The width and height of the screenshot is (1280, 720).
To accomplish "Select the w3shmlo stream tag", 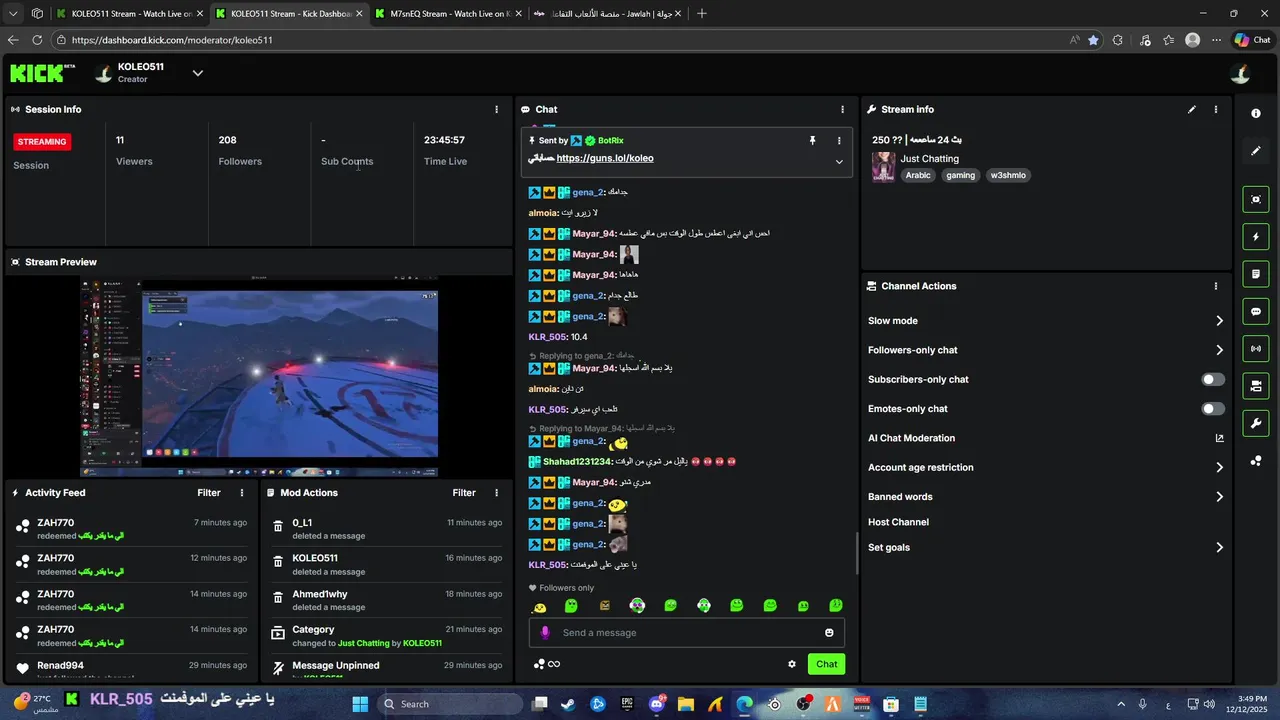I will pos(1008,175).
